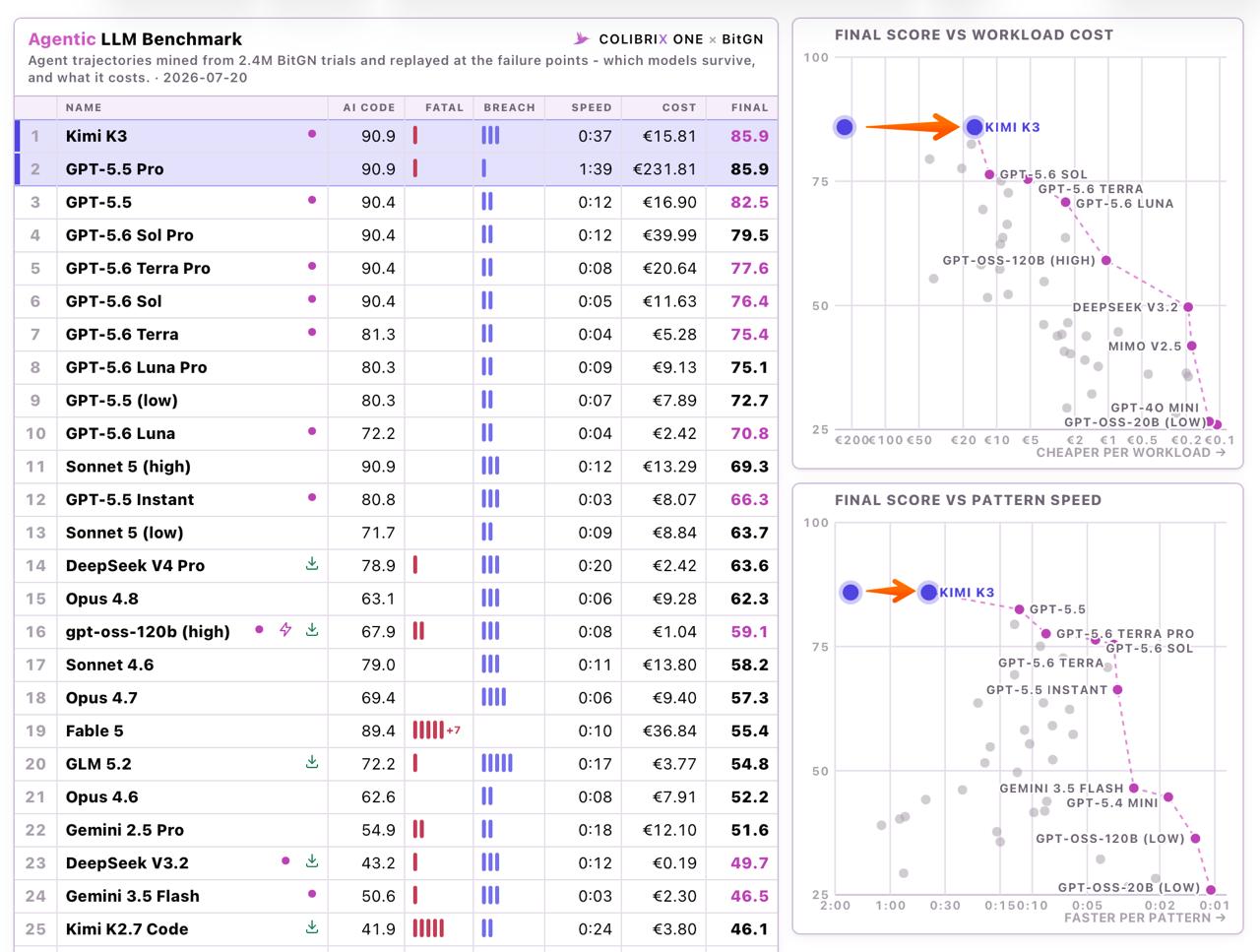Open the Opus 4.8 model name
This screenshot has height=952, width=1260.
[x=102, y=599]
